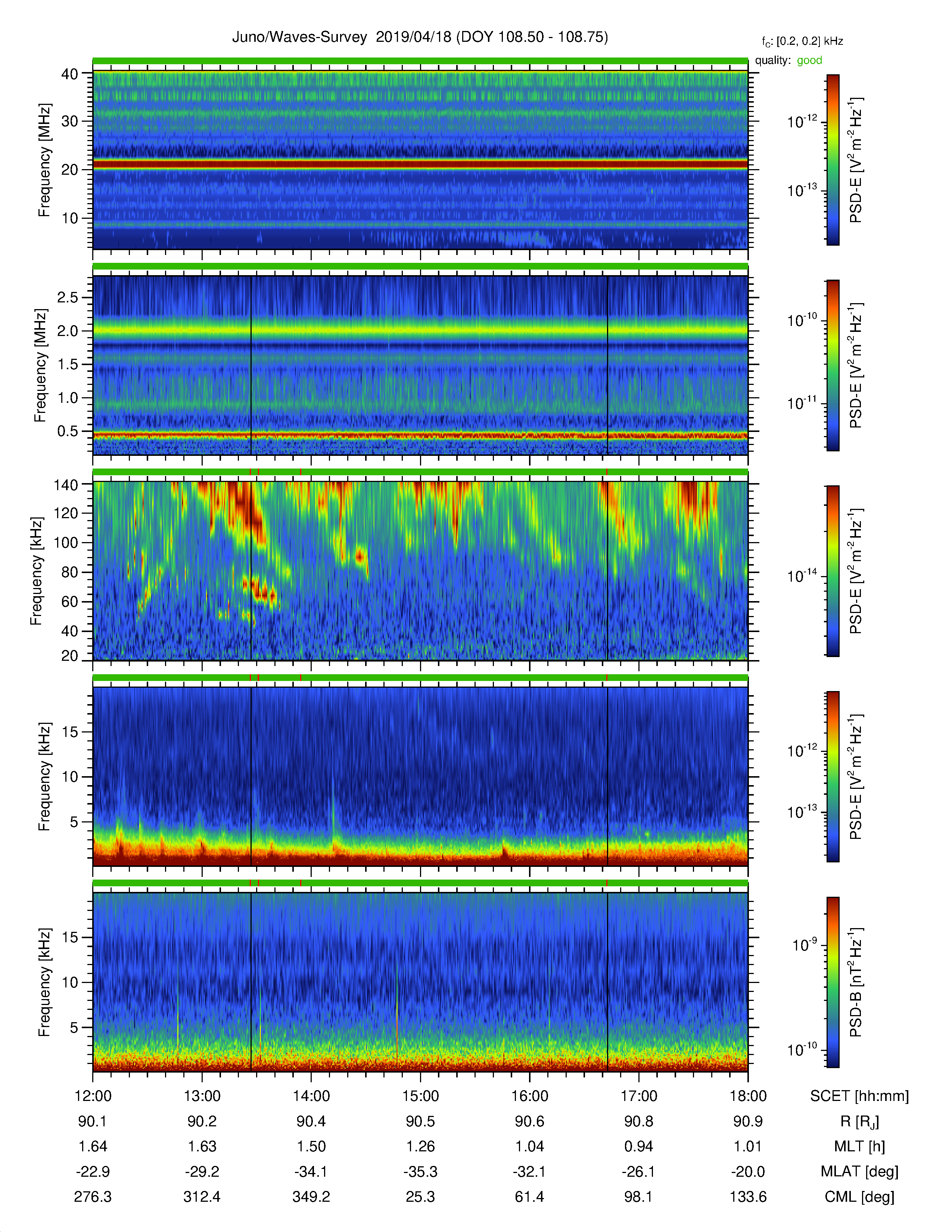
Task: Click the MLAT [deg] row label
Action: tap(859, 1172)
